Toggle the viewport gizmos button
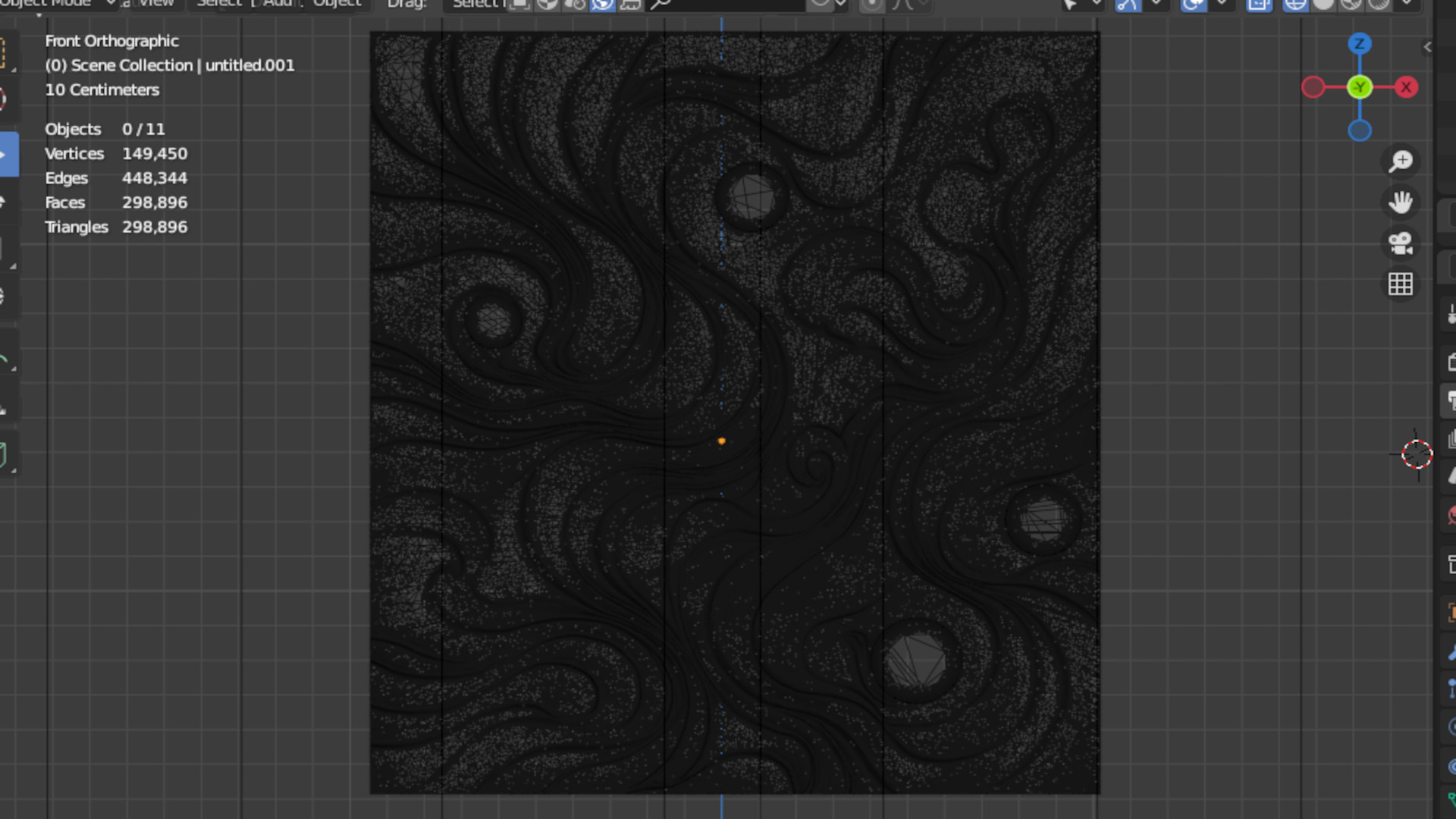Screen dimensions: 1456x819 coord(1128,5)
